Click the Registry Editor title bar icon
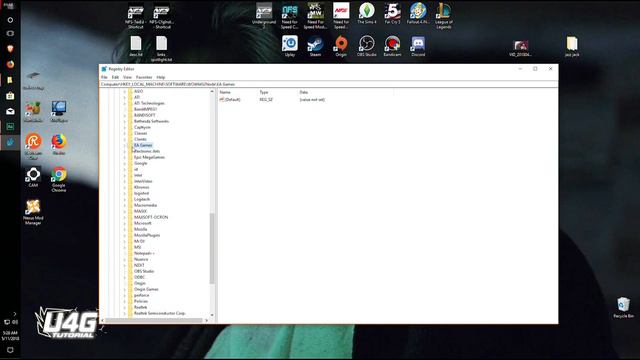Image resolution: width=640 pixels, height=360 pixels. click(x=104, y=69)
